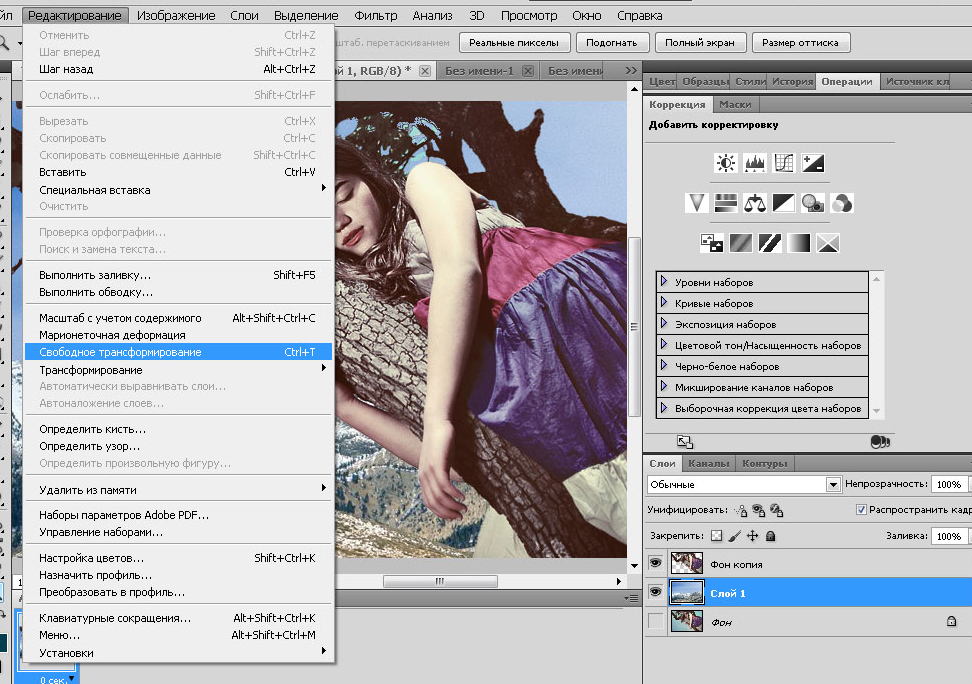Add a Color Balance adjustment (scales icon)
The height and width of the screenshot is (684, 972).
(754, 203)
